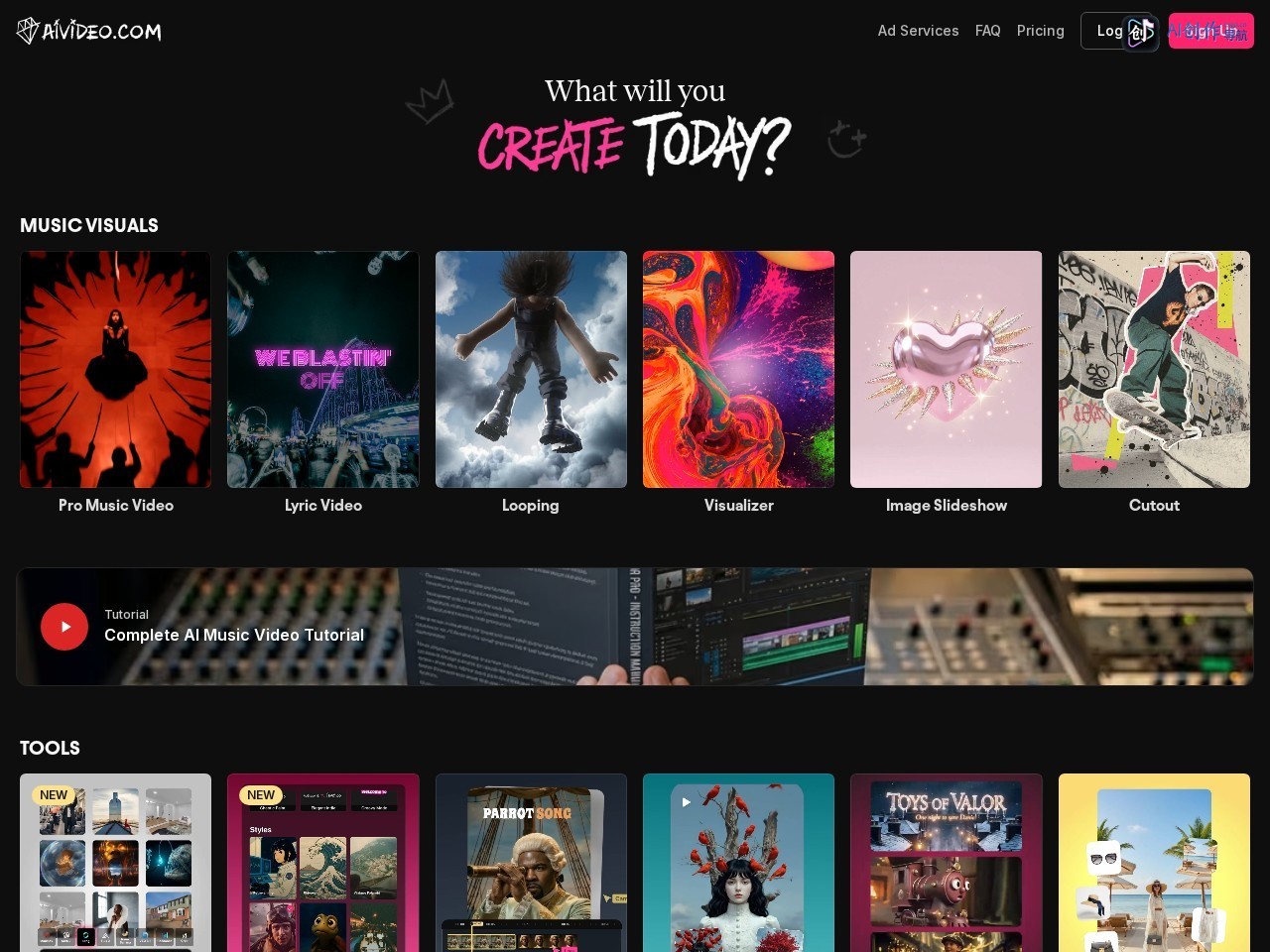Open the Visualizer thumbnail

pyautogui.click(x=738, y=369)
